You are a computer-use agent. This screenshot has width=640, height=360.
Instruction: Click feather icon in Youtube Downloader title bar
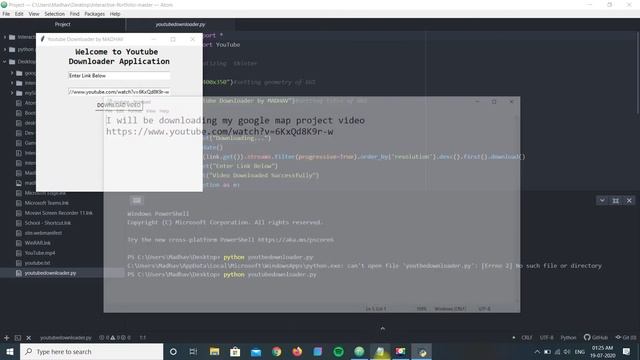pyautogui.click(x=42, y=39)
